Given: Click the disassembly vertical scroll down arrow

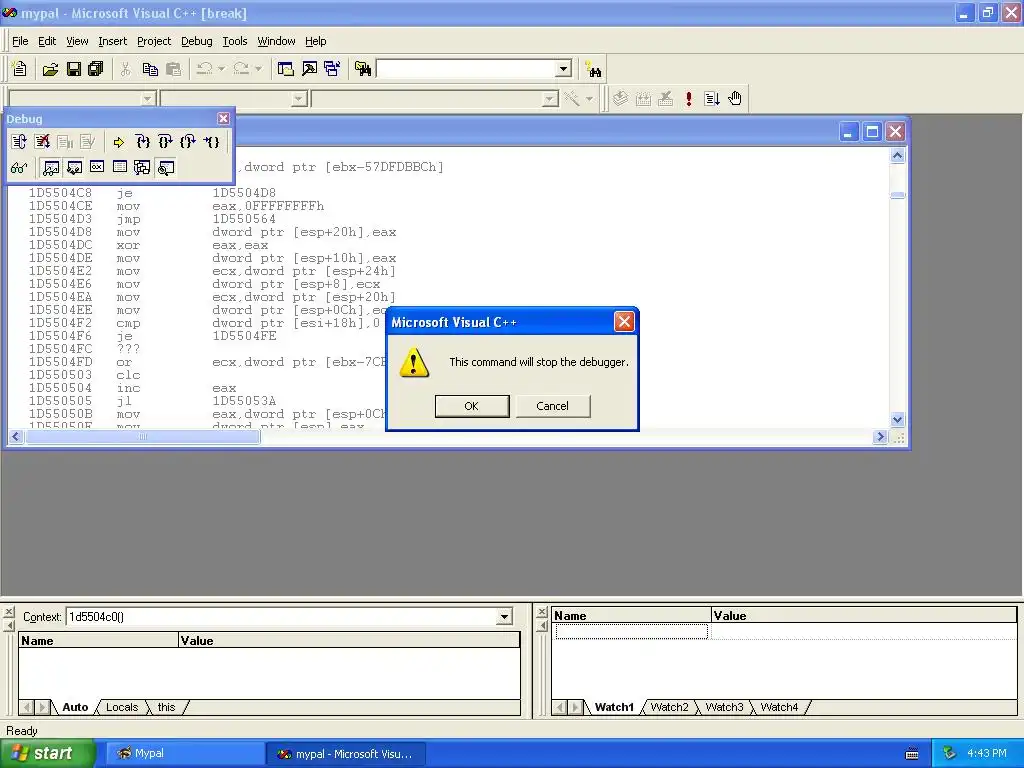Looking at the screenshot, I should 897,420.
